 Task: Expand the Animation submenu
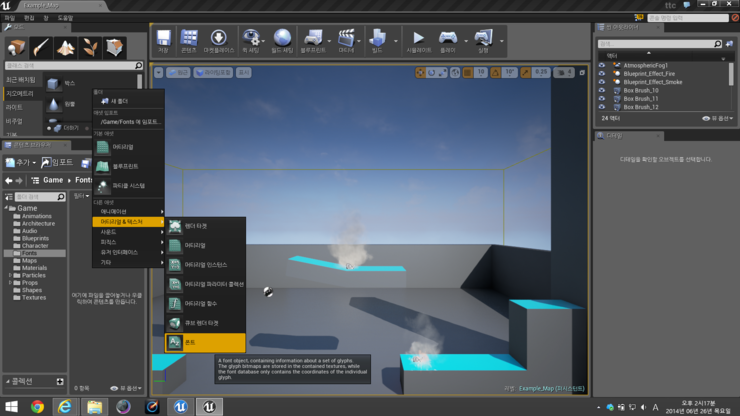128,212
